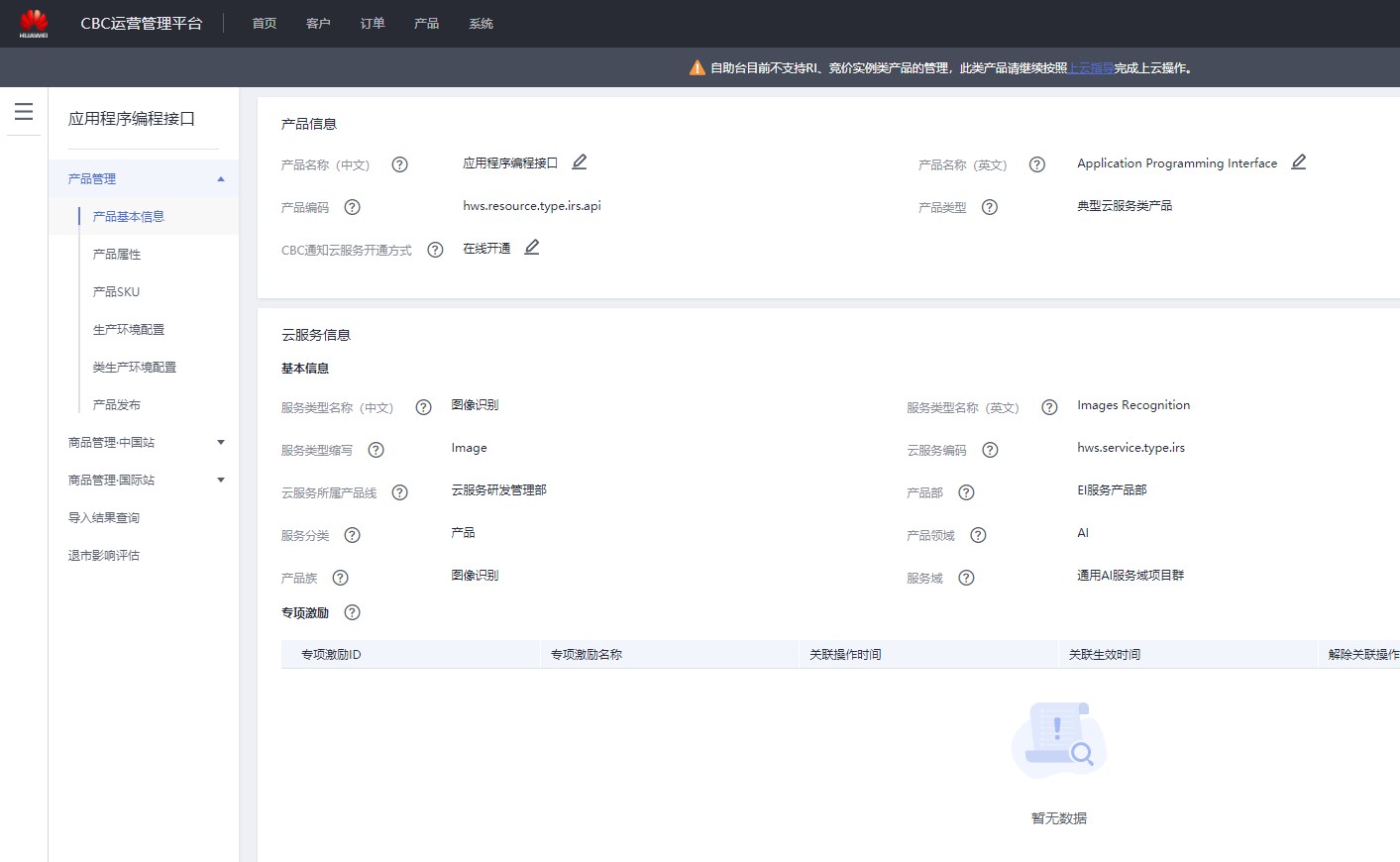Image resolution: width=1400 pixels, height=862 pixels.
Task: Click the 通用AI服务域项目群 value
Action: point(1131,576)
